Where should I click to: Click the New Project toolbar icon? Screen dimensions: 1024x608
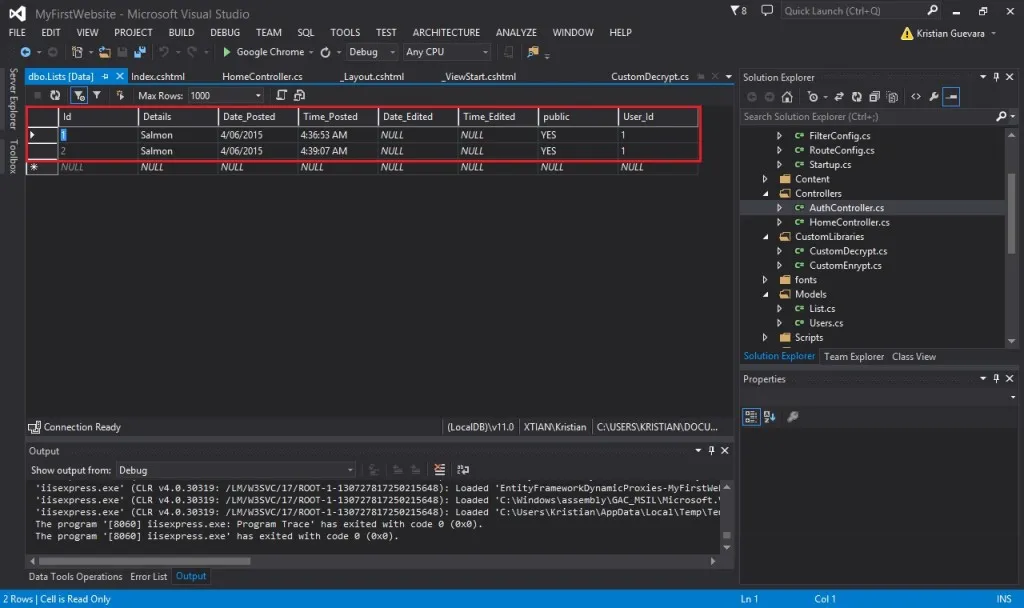[x=77, y=52]
